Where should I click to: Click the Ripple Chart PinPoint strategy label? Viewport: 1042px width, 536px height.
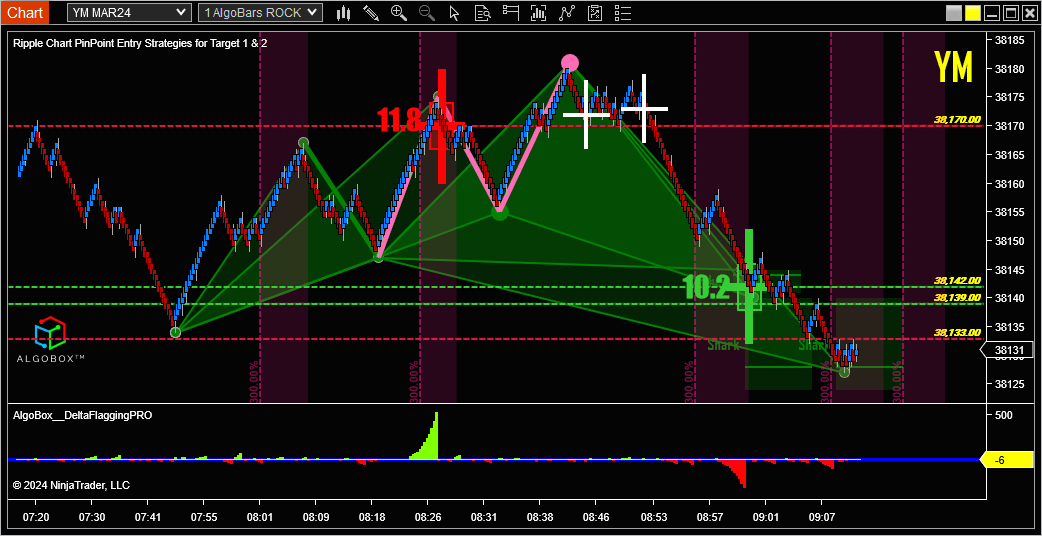pos(140,44)
